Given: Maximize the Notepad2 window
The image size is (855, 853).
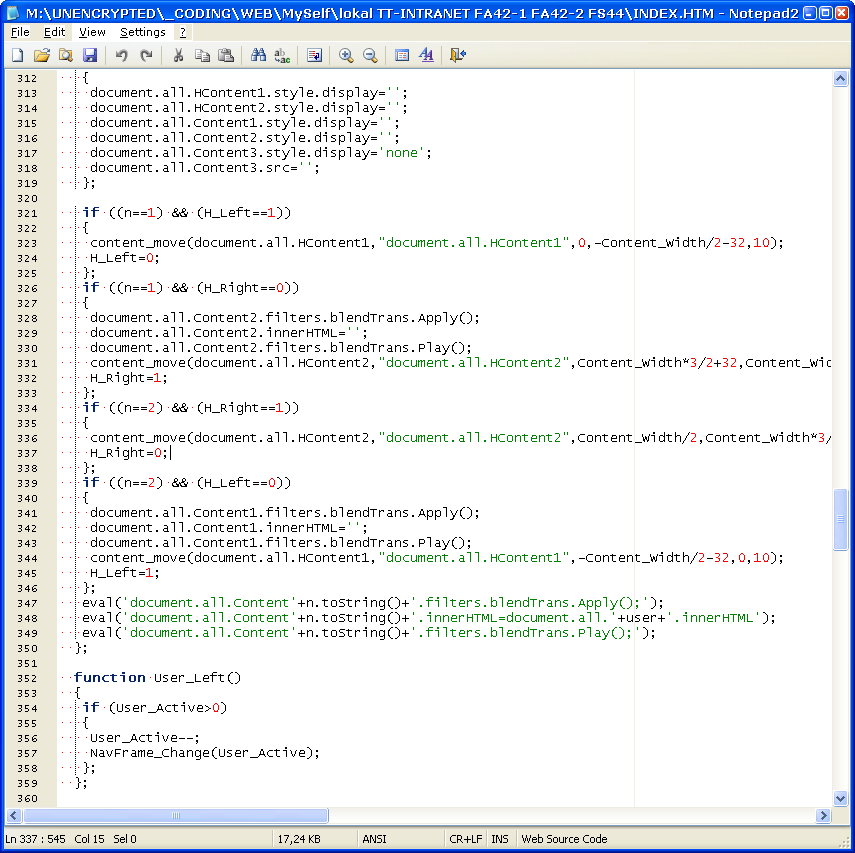Looking at the screenshot, I should pyautogui.click(x=826, y=13).
